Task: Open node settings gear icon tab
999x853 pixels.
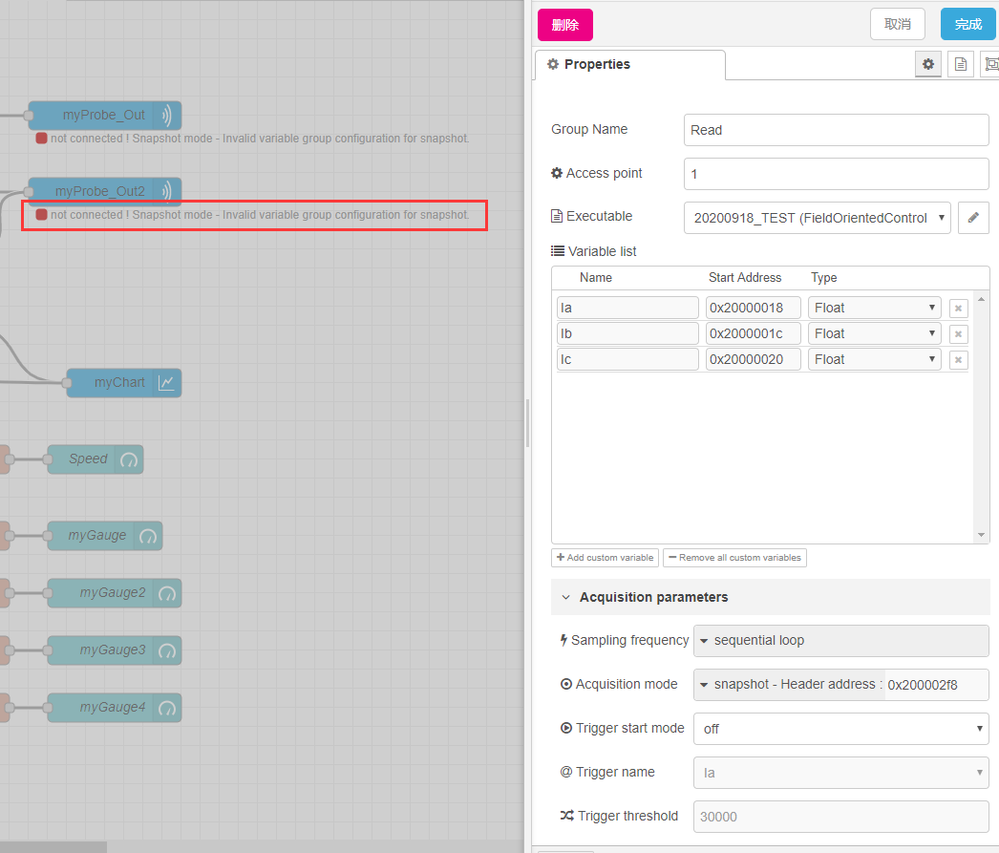Action: [928, 64]
